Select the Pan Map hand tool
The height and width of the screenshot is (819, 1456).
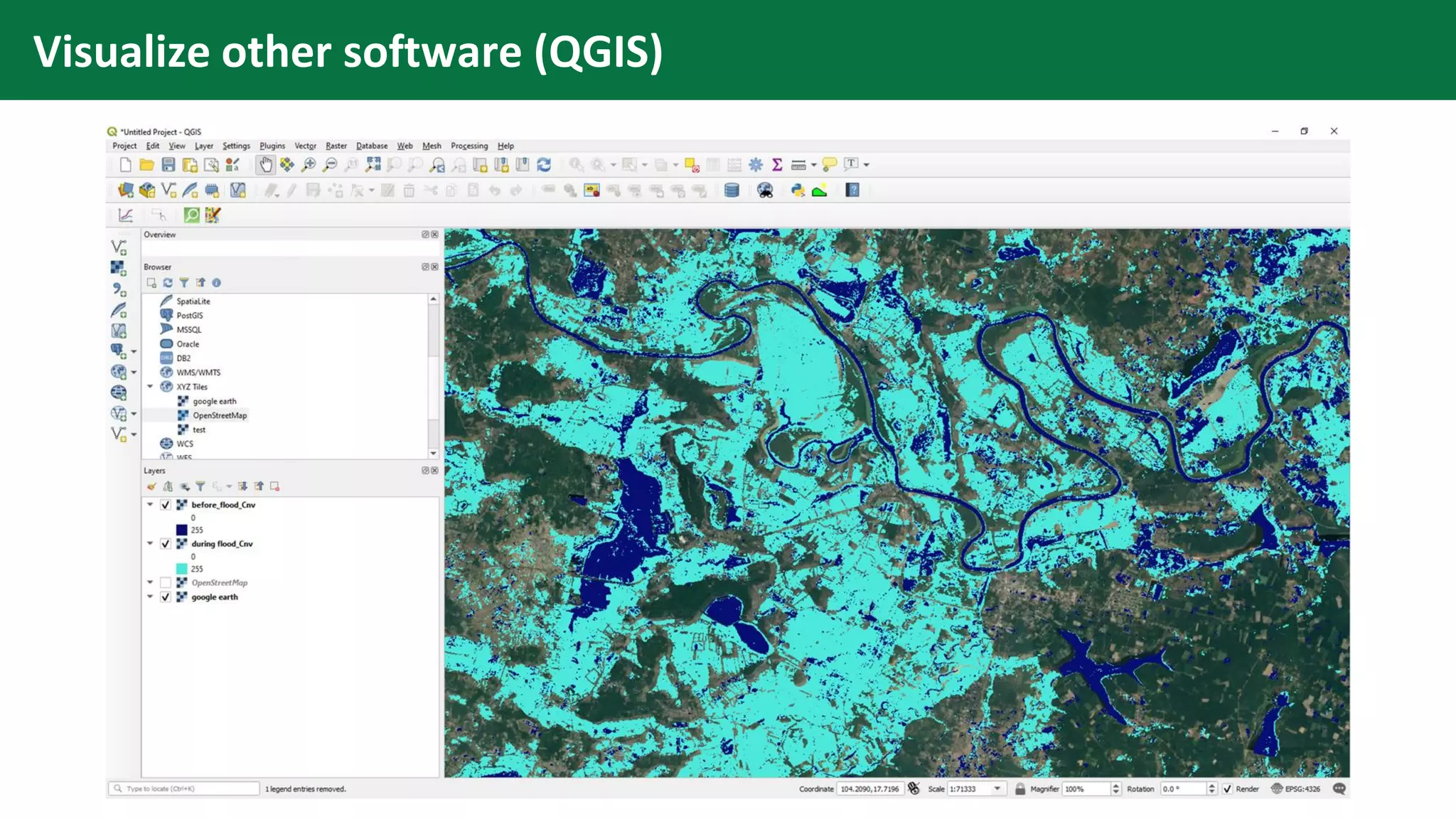[265, 165]
